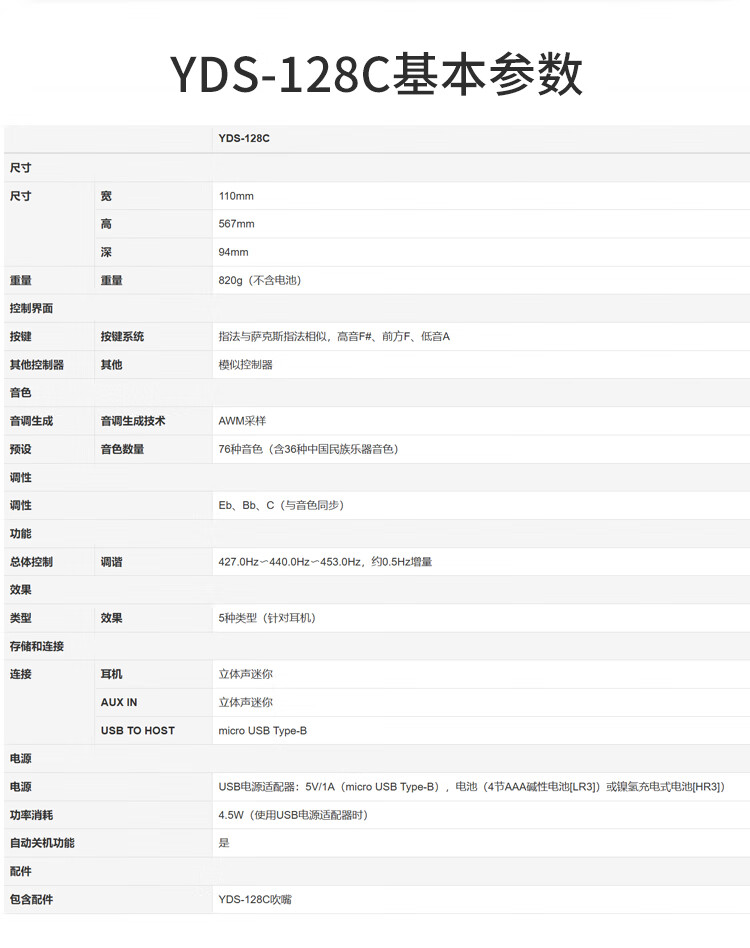
Task: Click the width value '110mm'
Action: [x=236, y=196]
